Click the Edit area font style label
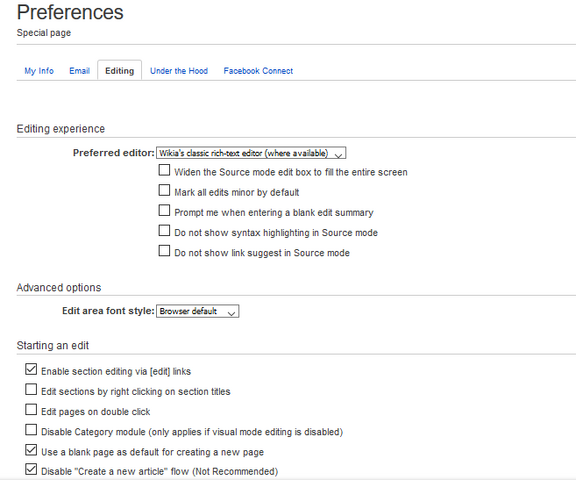576x480 pixels. (108, 311)
